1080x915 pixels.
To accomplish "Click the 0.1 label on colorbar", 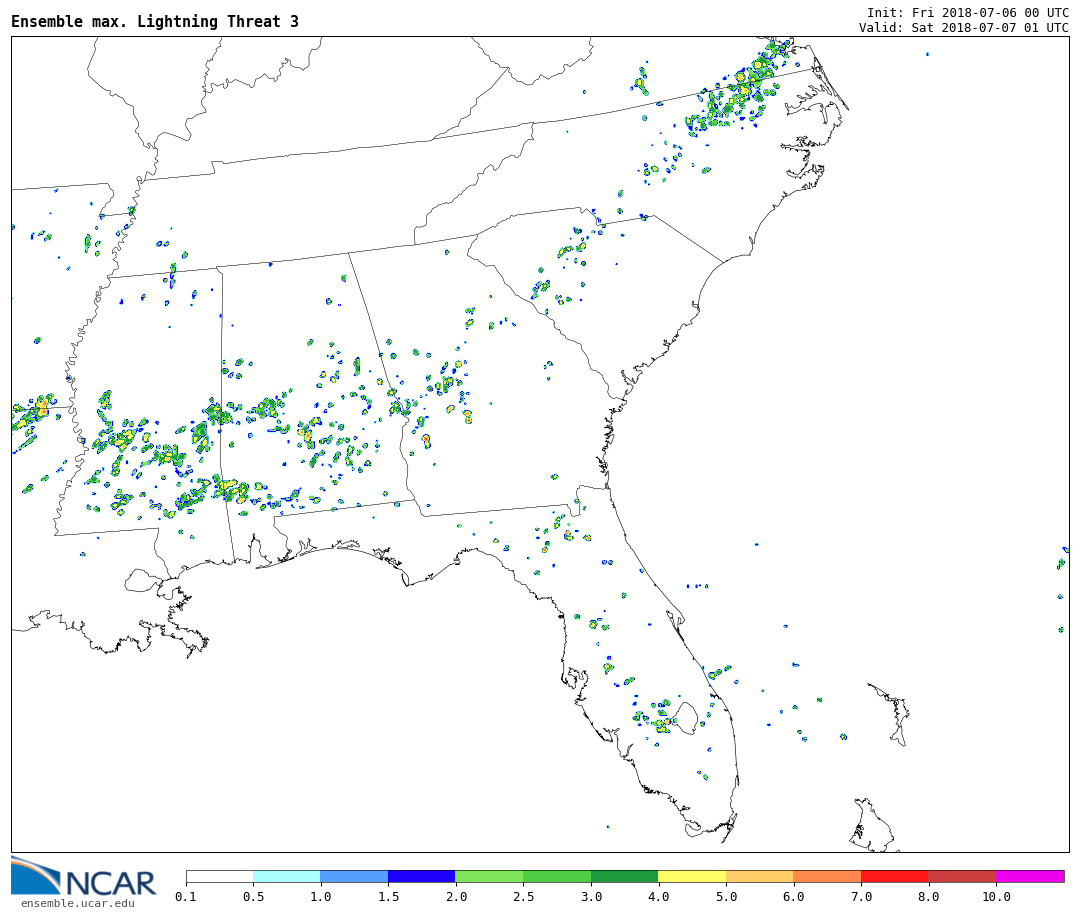I will coord(186,897).
